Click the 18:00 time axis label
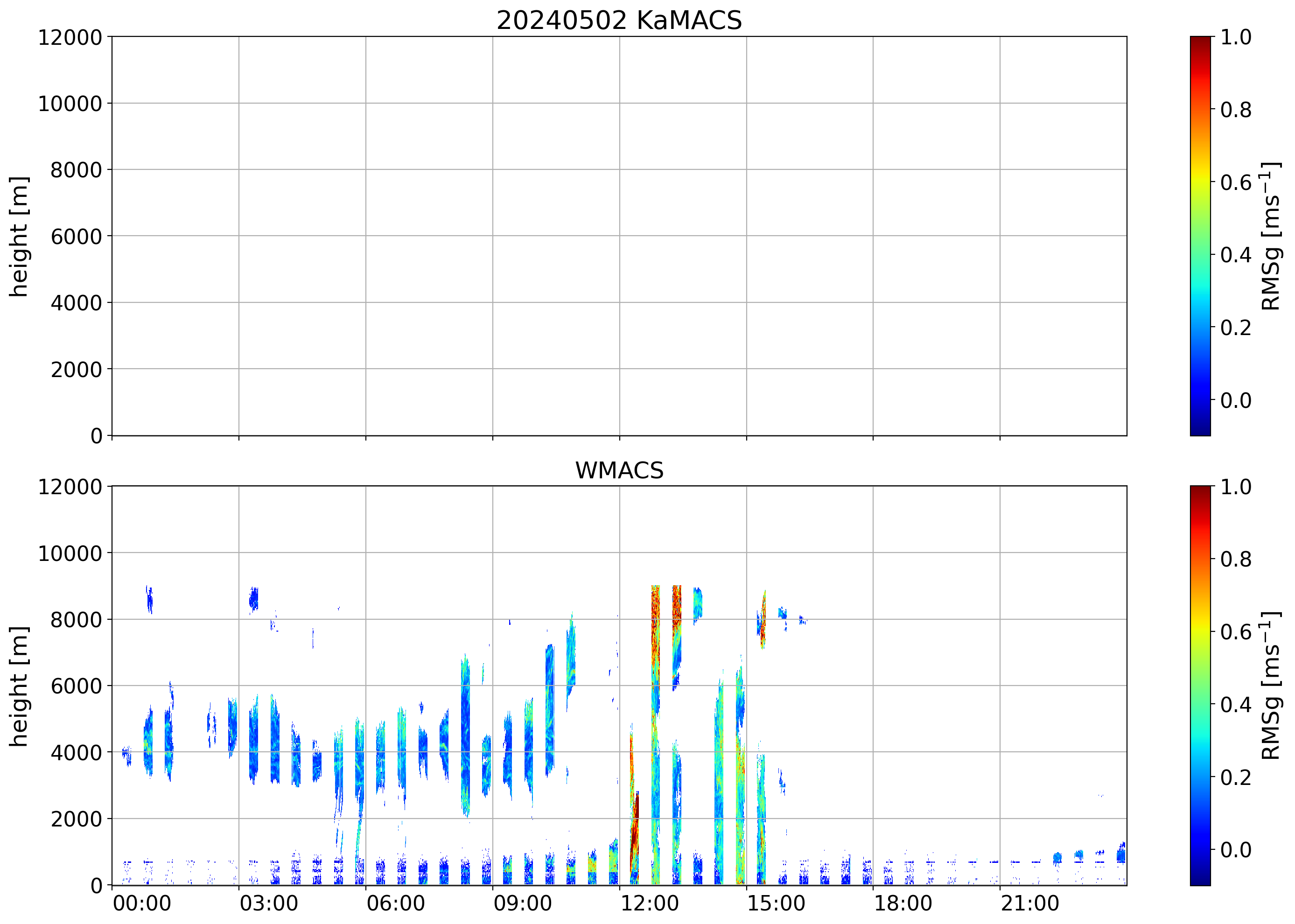Screen dimensions: 1295x924 903,903
